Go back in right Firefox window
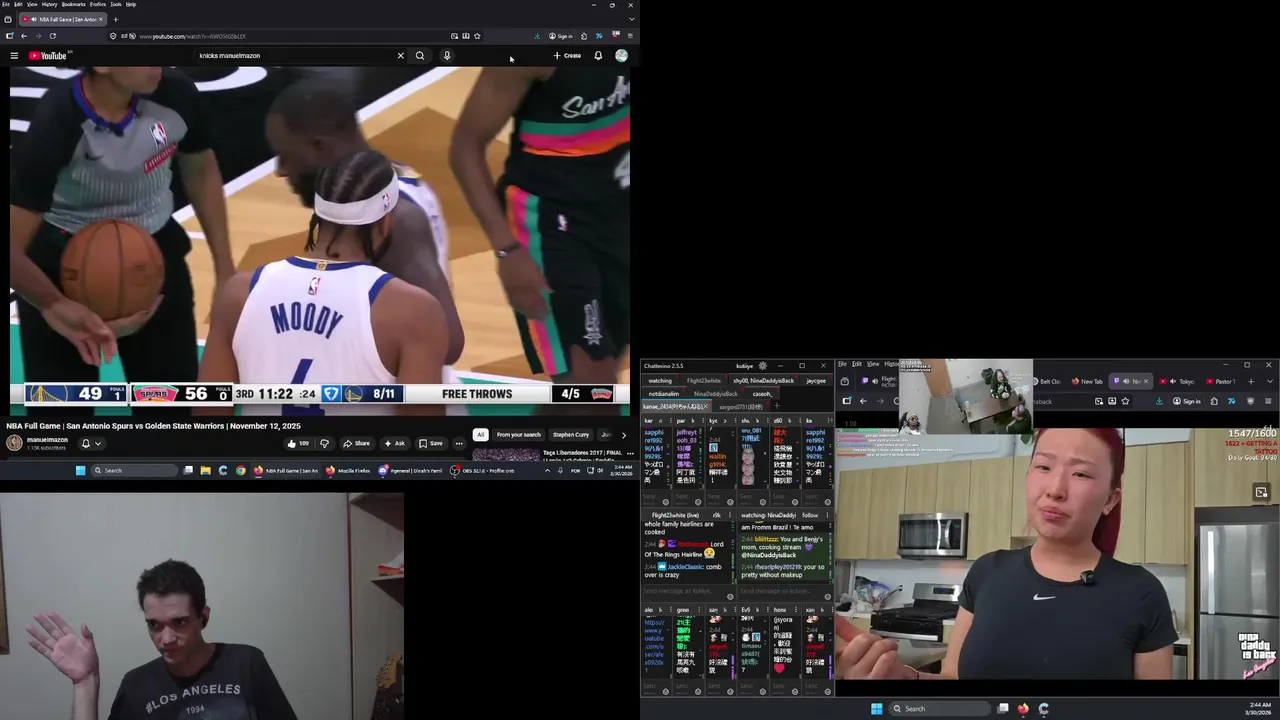The image size is (1280, 720). [x=863, y=401]
